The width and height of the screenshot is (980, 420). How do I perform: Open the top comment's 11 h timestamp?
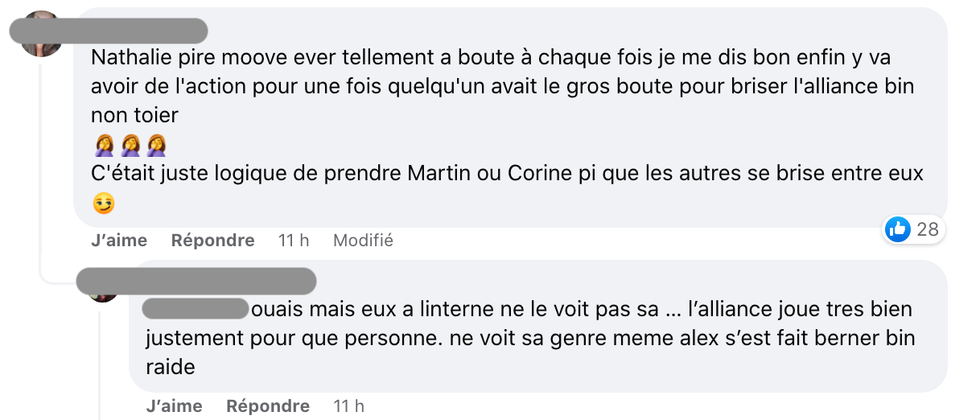(x=294, y=241)
